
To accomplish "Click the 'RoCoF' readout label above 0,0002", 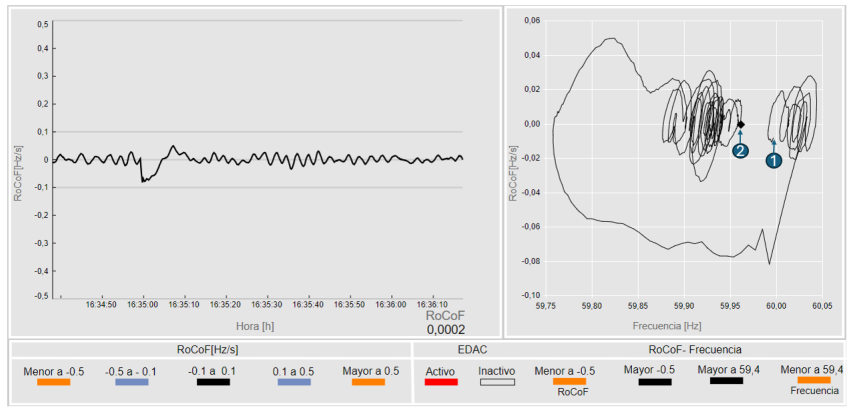I will pyautogui.click(x=446, y=316).
